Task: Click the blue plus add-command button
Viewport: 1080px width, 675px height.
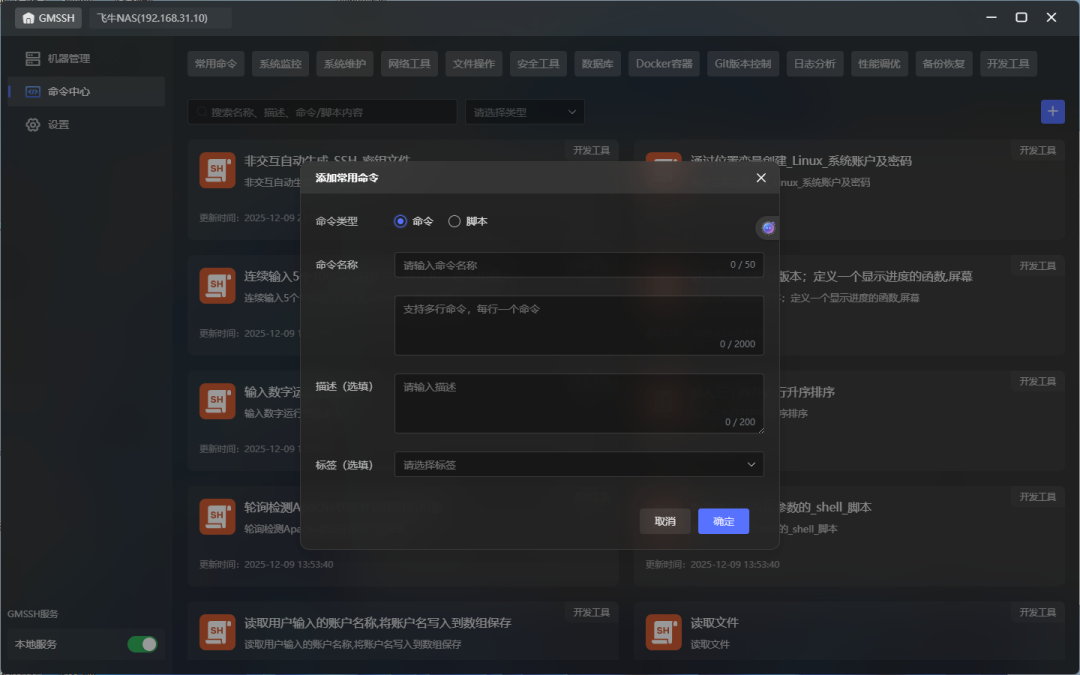Action: [x=1052, y=112]
